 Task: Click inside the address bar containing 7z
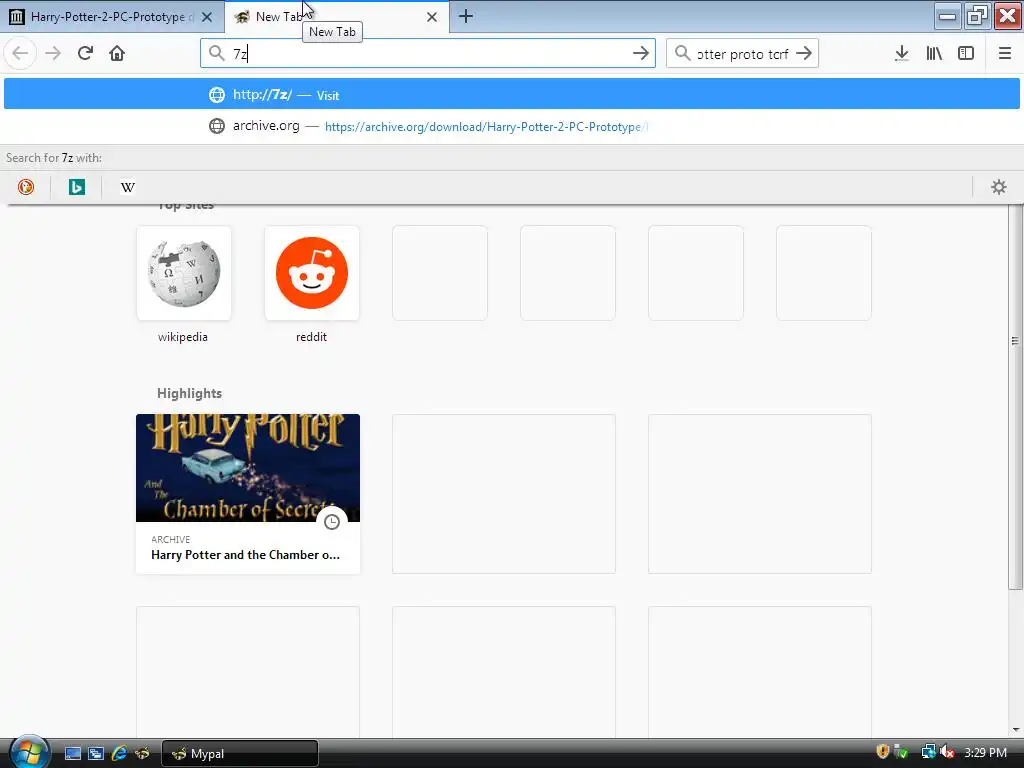428,53
